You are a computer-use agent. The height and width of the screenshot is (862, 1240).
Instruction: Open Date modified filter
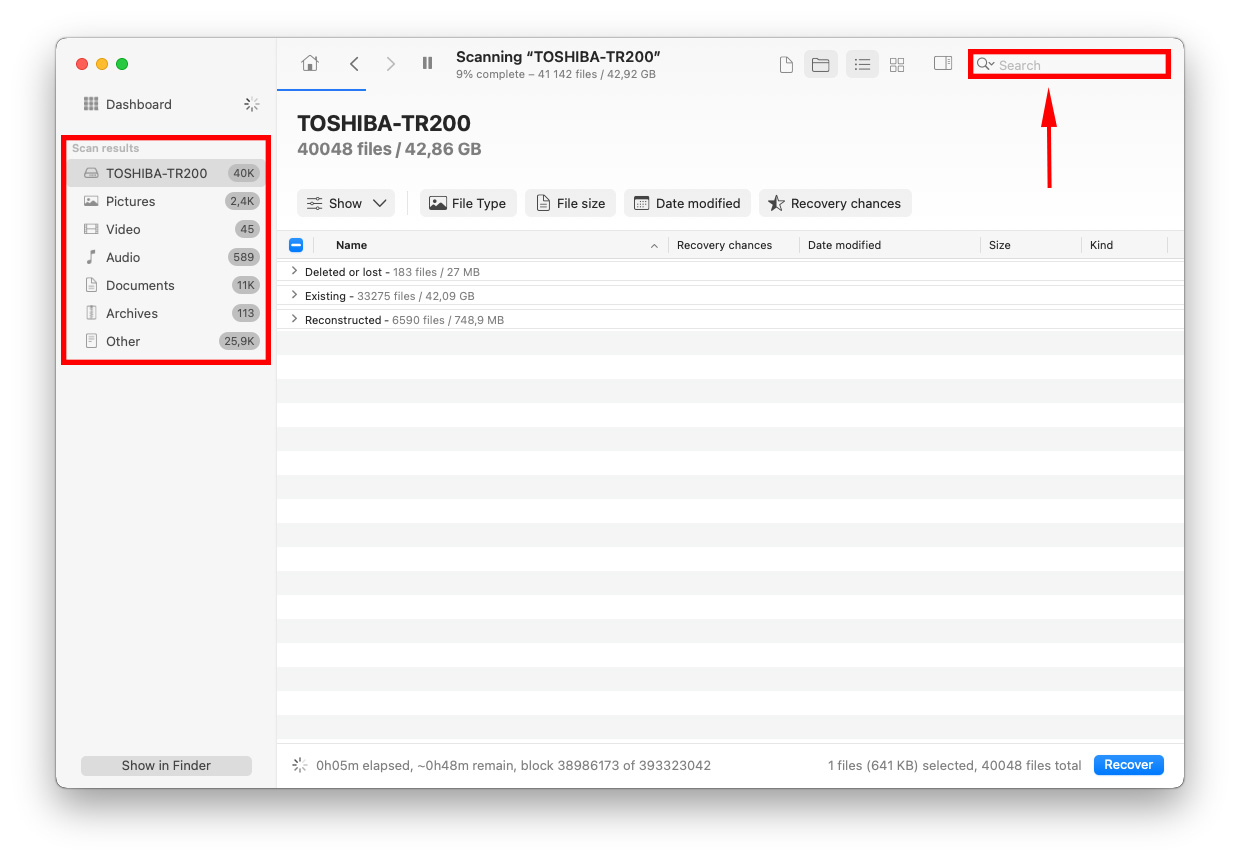click(x=687, y=203)
